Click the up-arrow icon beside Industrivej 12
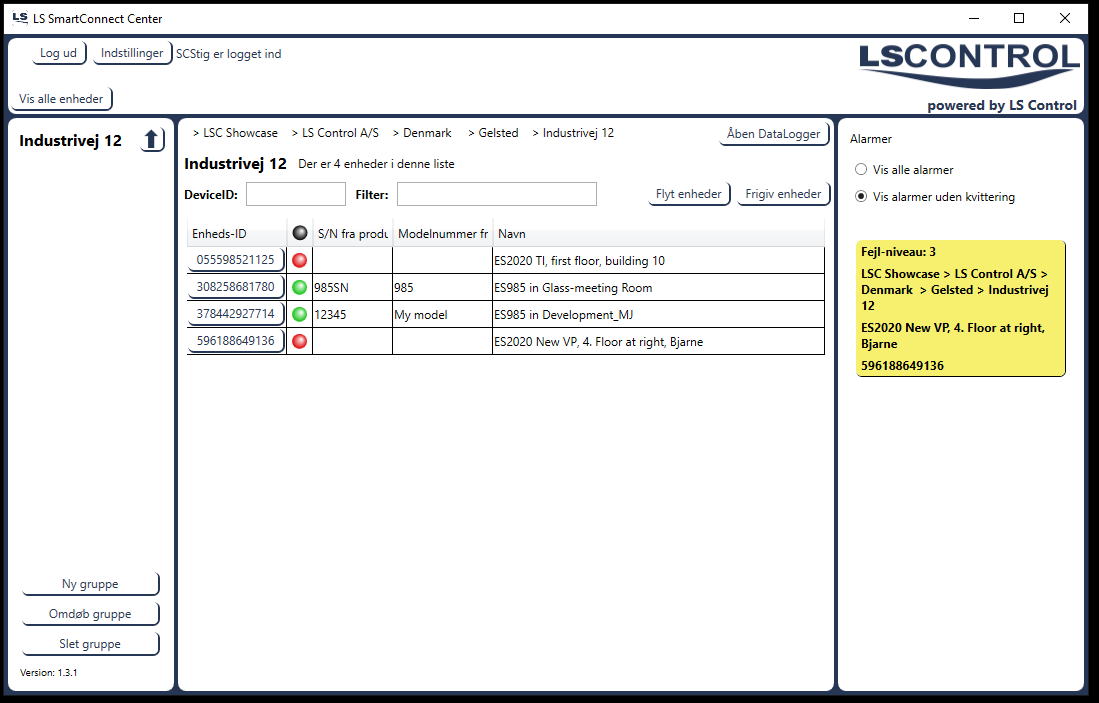The height and width of the screenshot is (703, 1099). (x=151, y=140)
